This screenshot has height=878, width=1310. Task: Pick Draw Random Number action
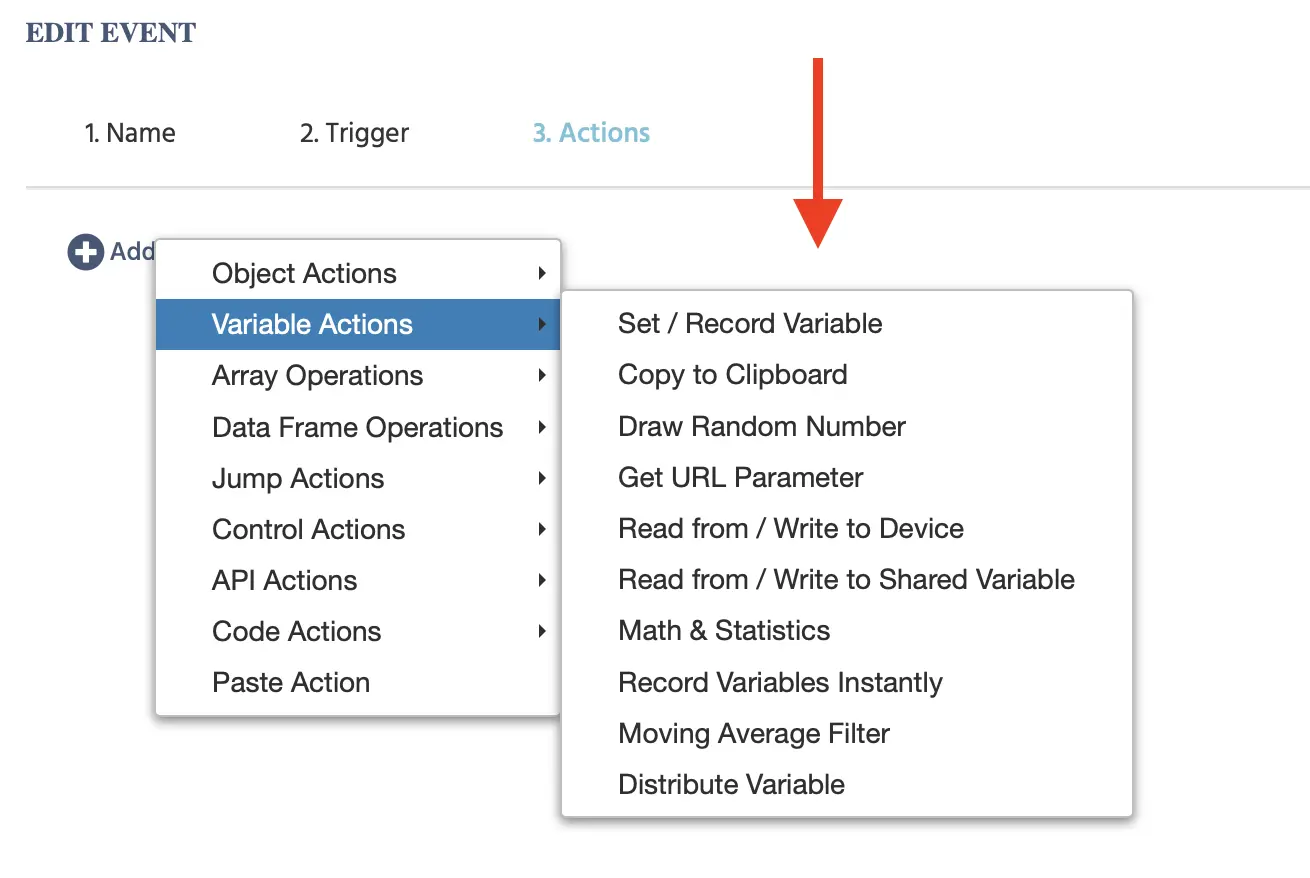pos(762,427)
